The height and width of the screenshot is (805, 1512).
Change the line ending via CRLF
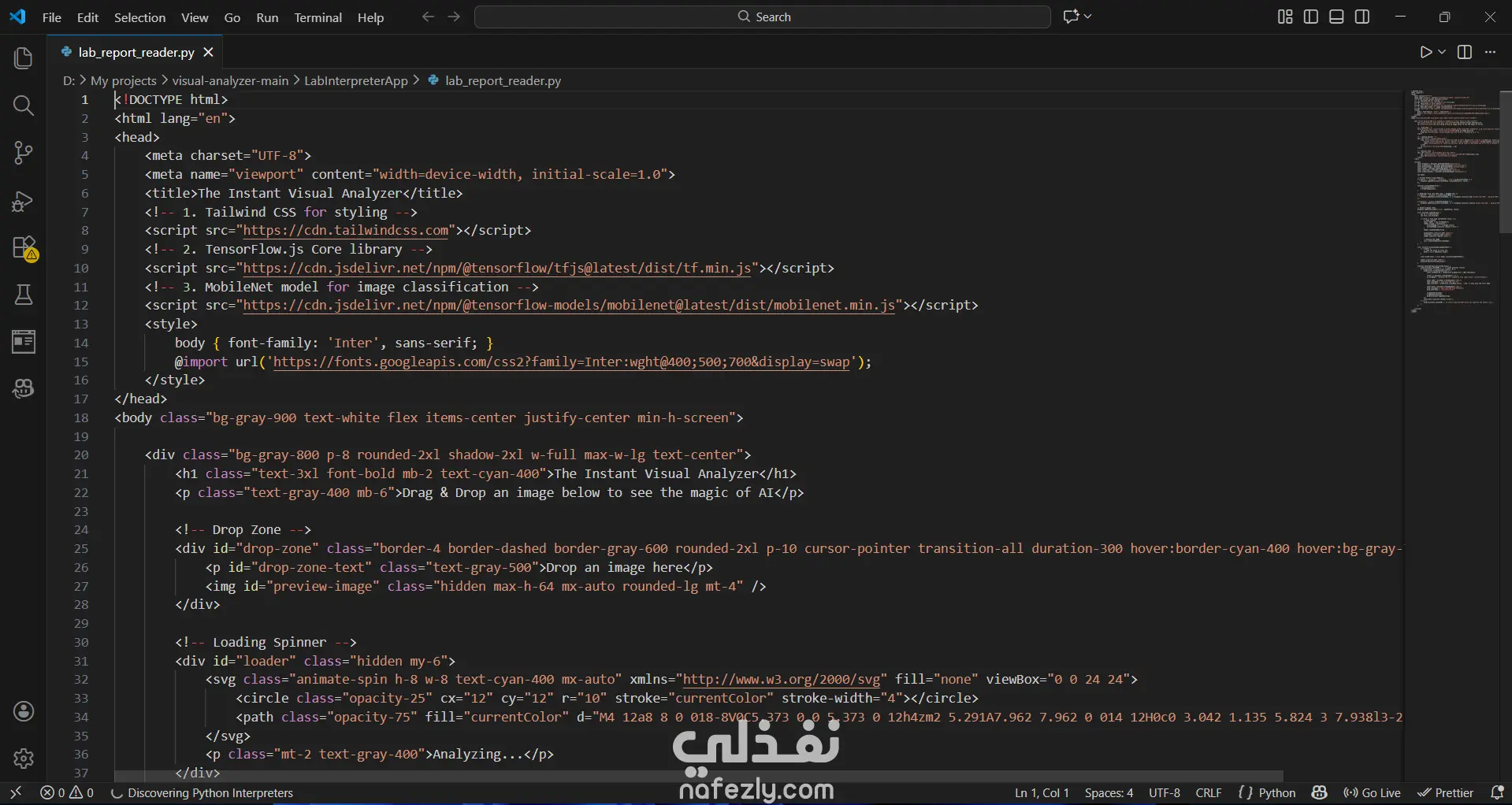(x=1209, y=793)
